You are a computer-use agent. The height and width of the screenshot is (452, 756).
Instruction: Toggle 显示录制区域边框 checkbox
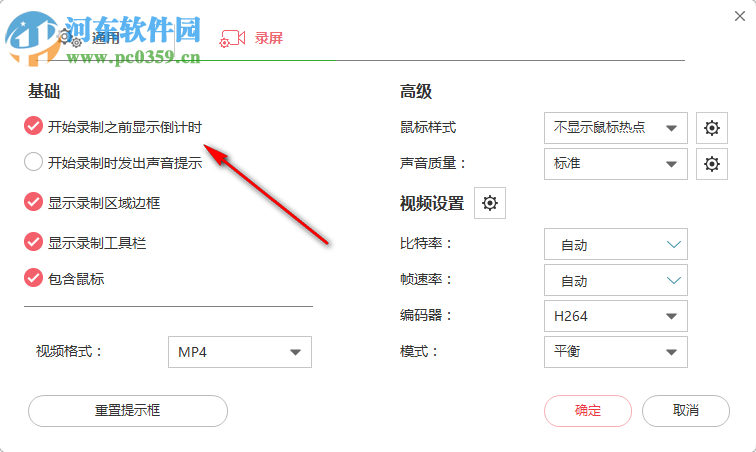(33, 202)
